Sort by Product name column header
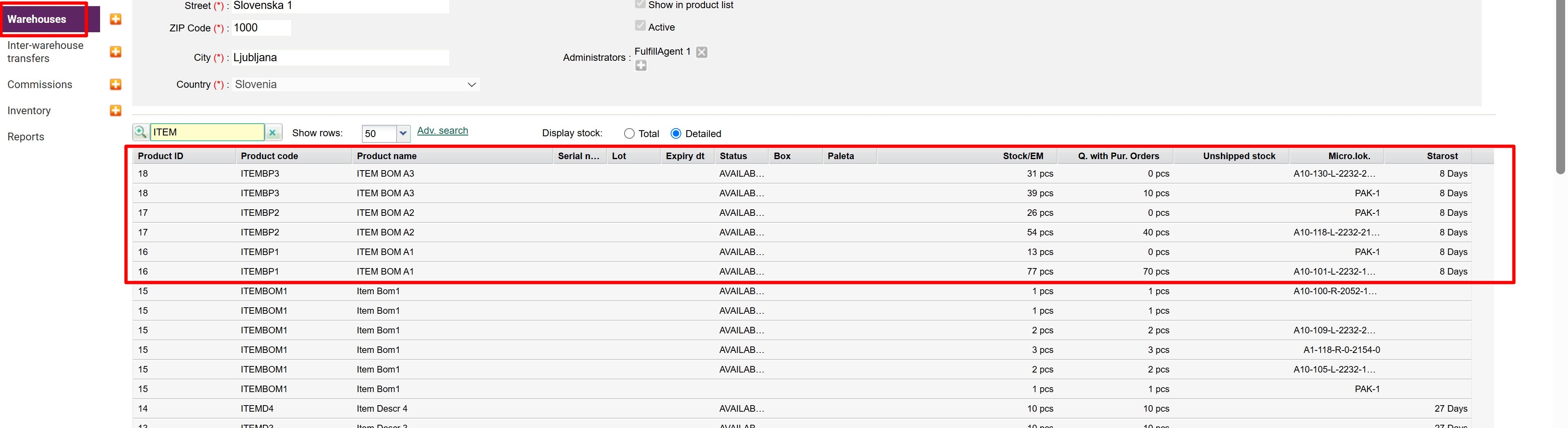Viewport: 1568px width, 428px height. click(x=452, y=156)
